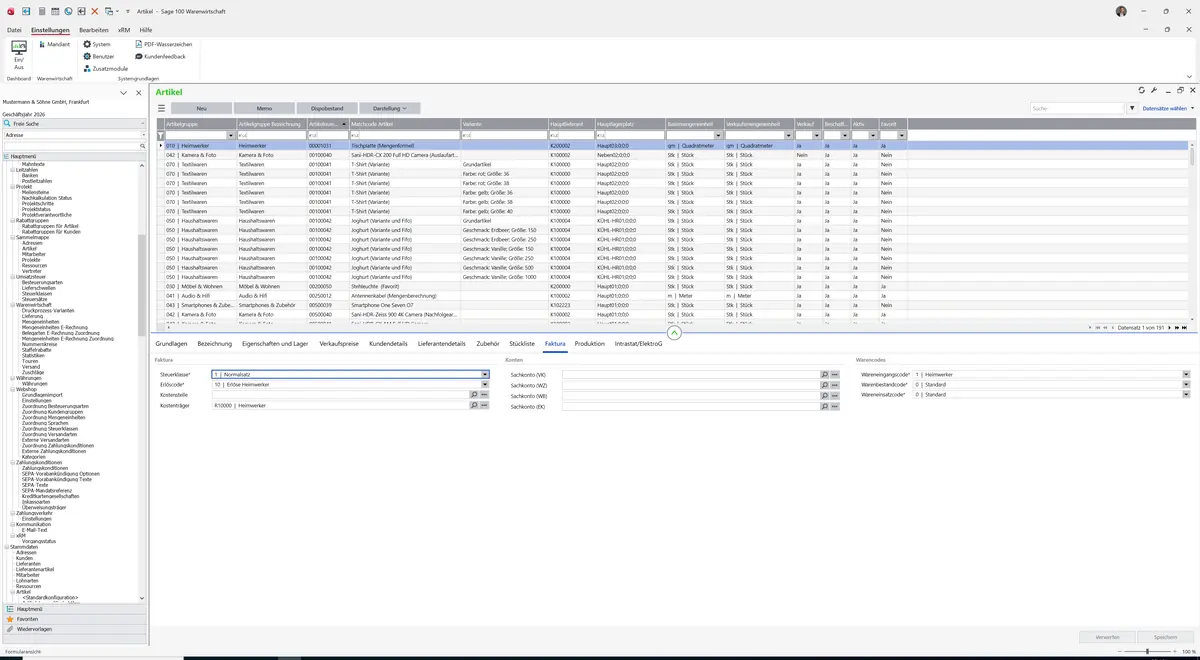Open Mandant in the Warenwirtschaft group
The image size is (1200, 660).
click(x=53, y=45)
